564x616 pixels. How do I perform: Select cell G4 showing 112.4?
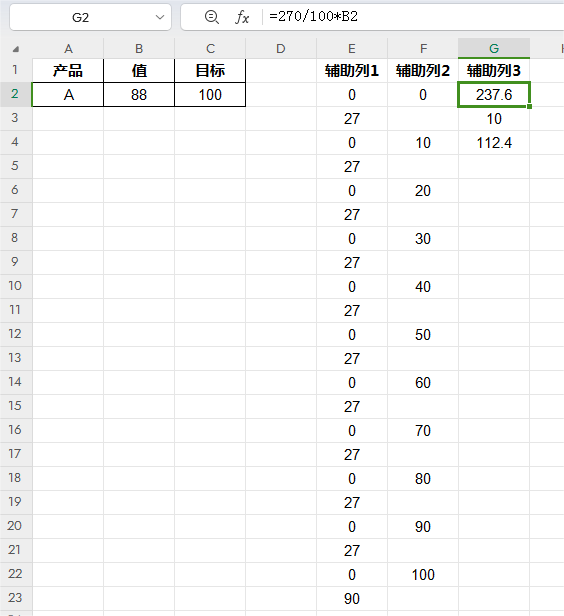(494, 143)
